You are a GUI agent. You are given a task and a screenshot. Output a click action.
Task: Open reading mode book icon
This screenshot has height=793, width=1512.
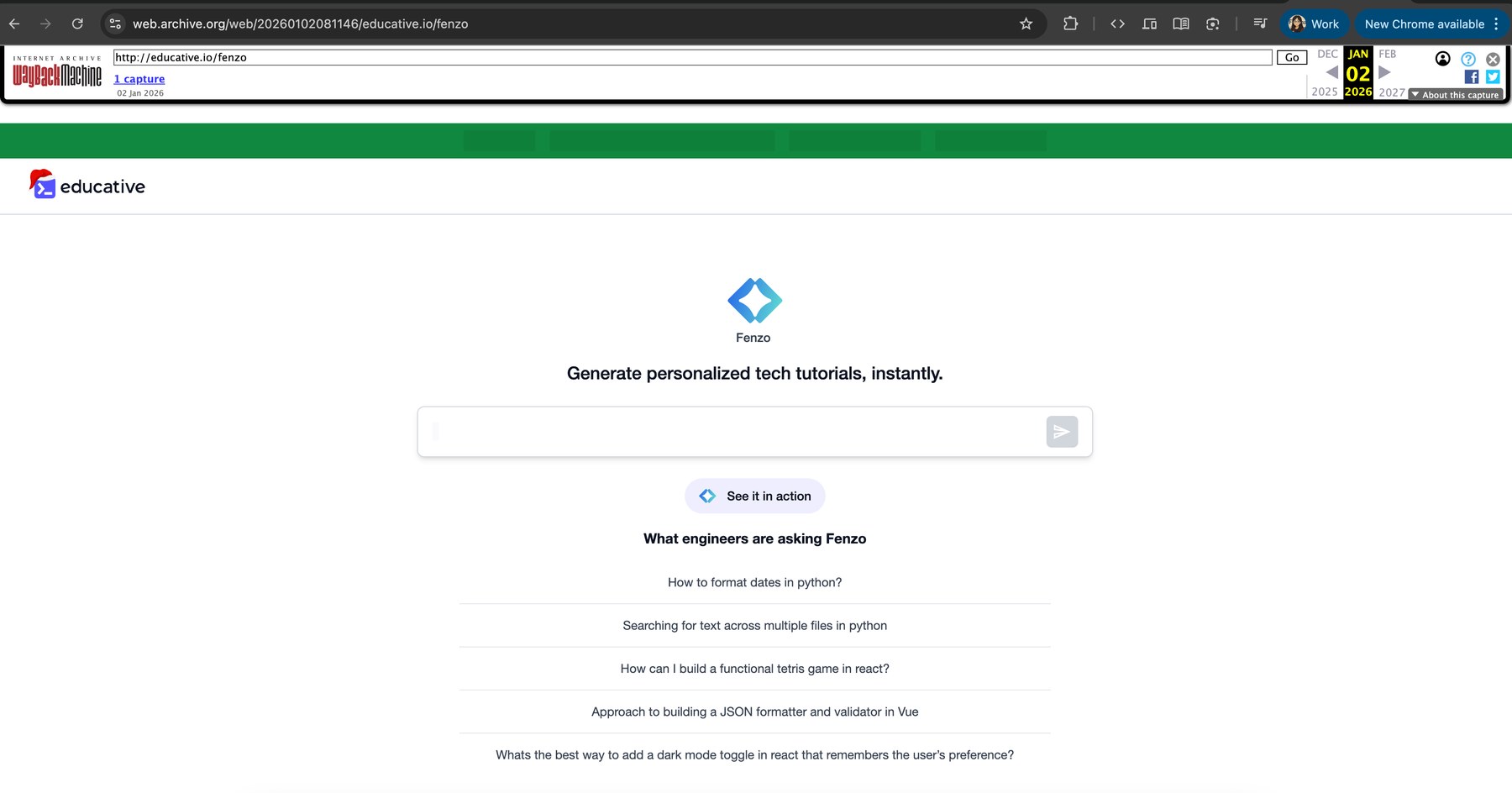click(1181, 24)
